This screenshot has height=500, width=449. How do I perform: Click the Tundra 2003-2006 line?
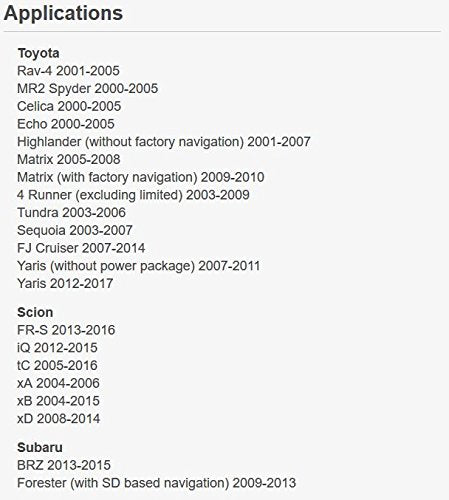tap(71, 213)
